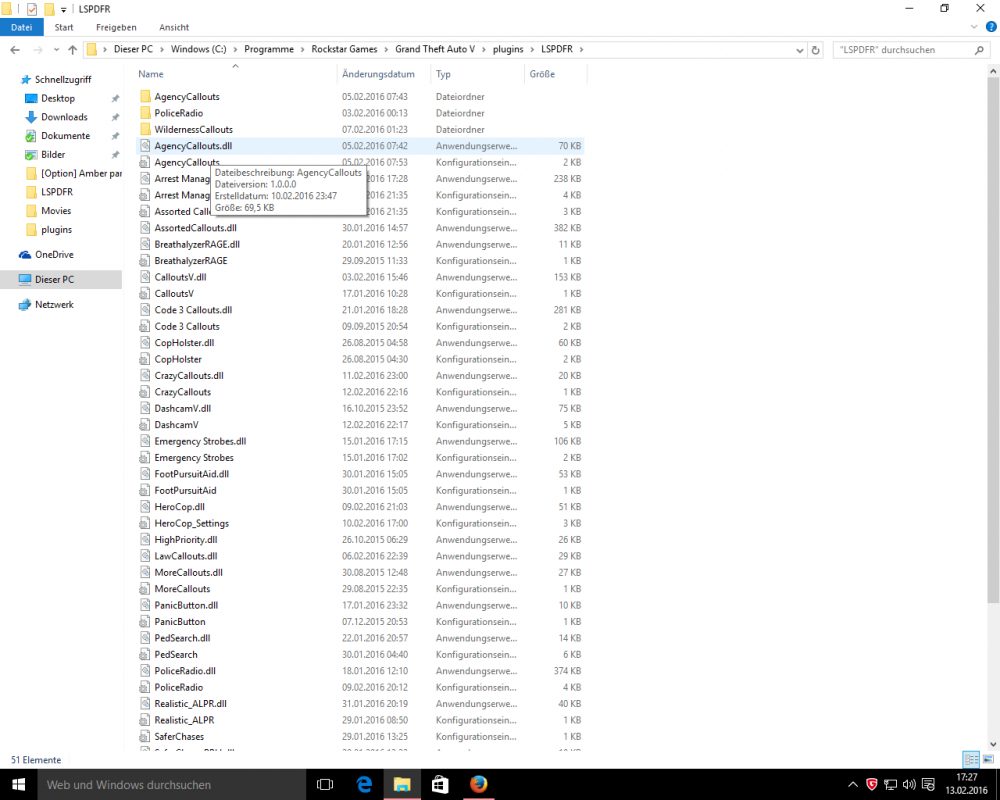Open the volume control in tray
Viewport: 1000px width, 800px height.
pyautogui.click(x=909, y=785)
